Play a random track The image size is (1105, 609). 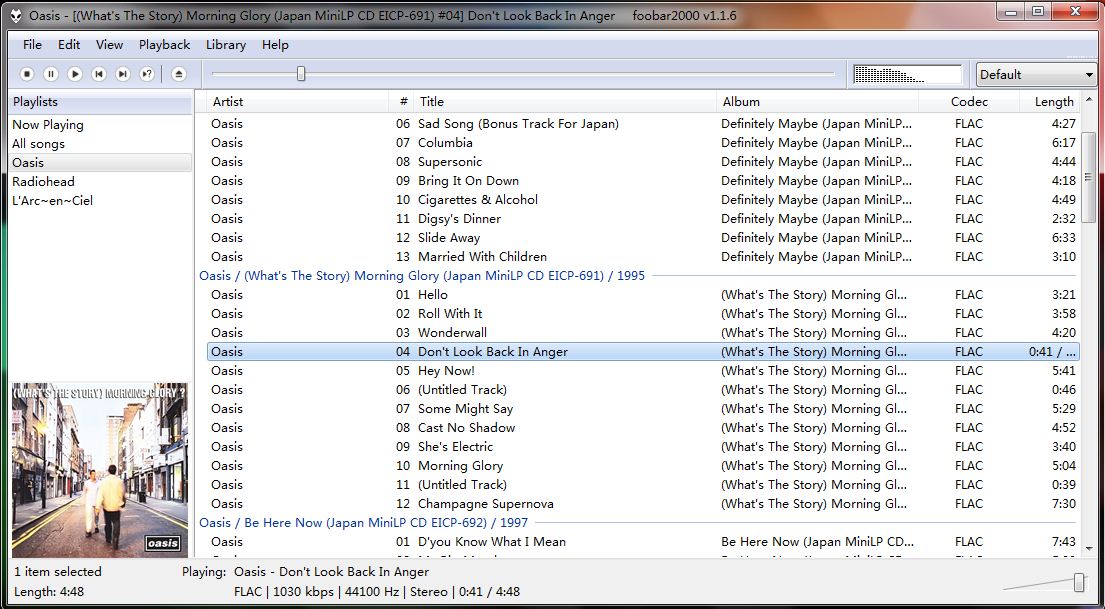(147, 74)
